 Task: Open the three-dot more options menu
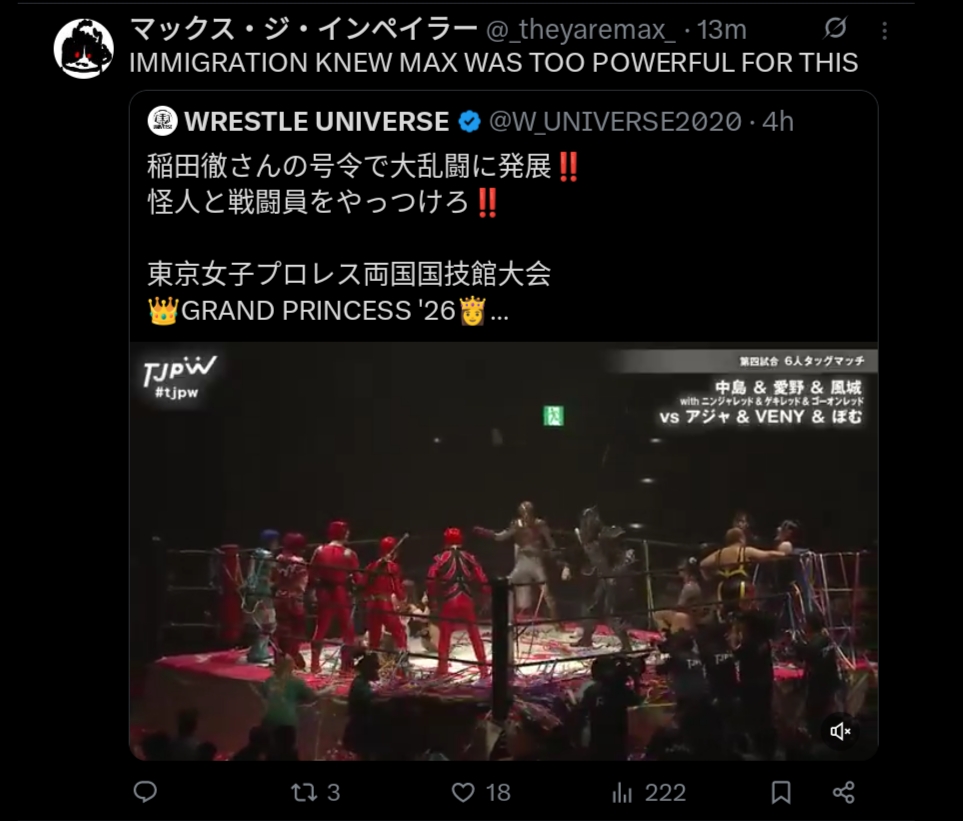tap(884, 31)
